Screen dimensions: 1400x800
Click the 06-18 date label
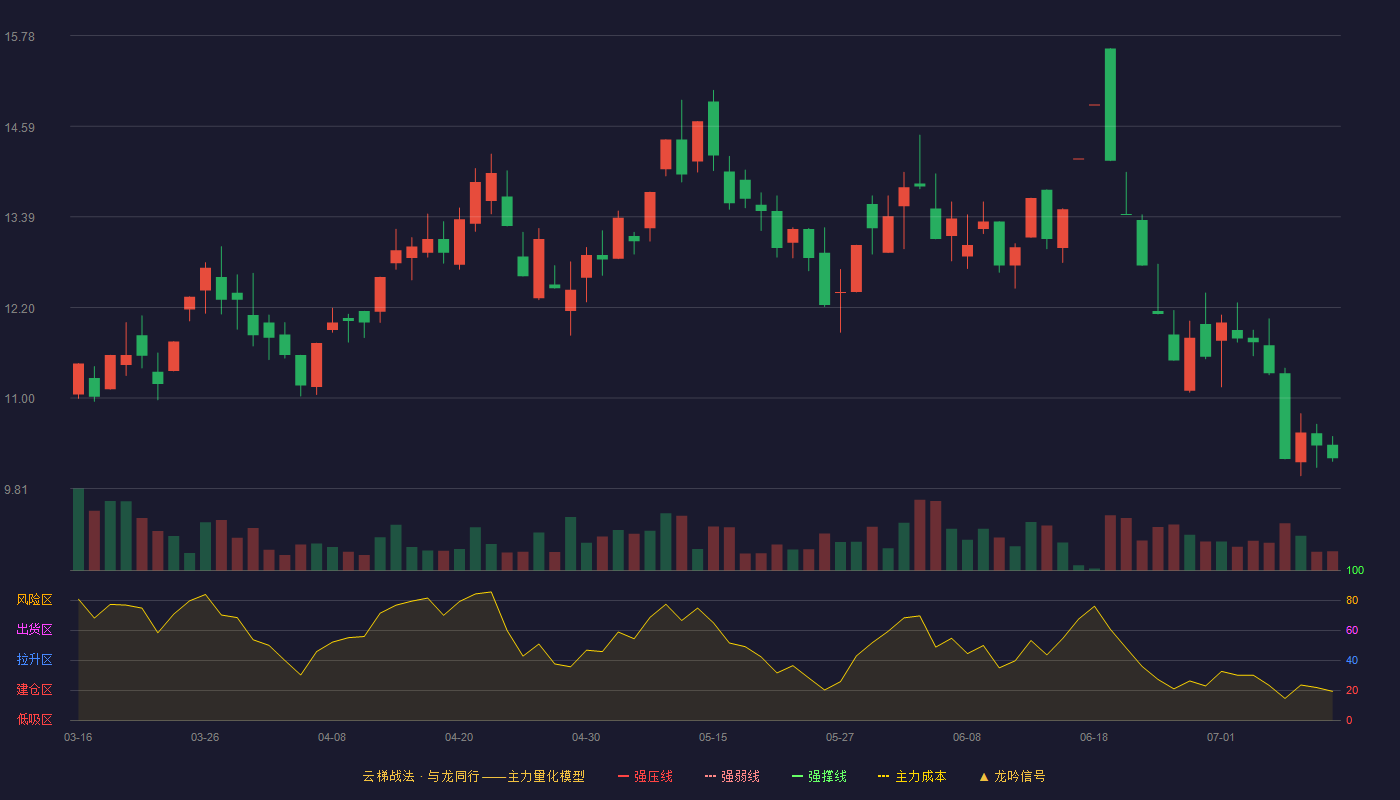click(x=1094, y=737)
